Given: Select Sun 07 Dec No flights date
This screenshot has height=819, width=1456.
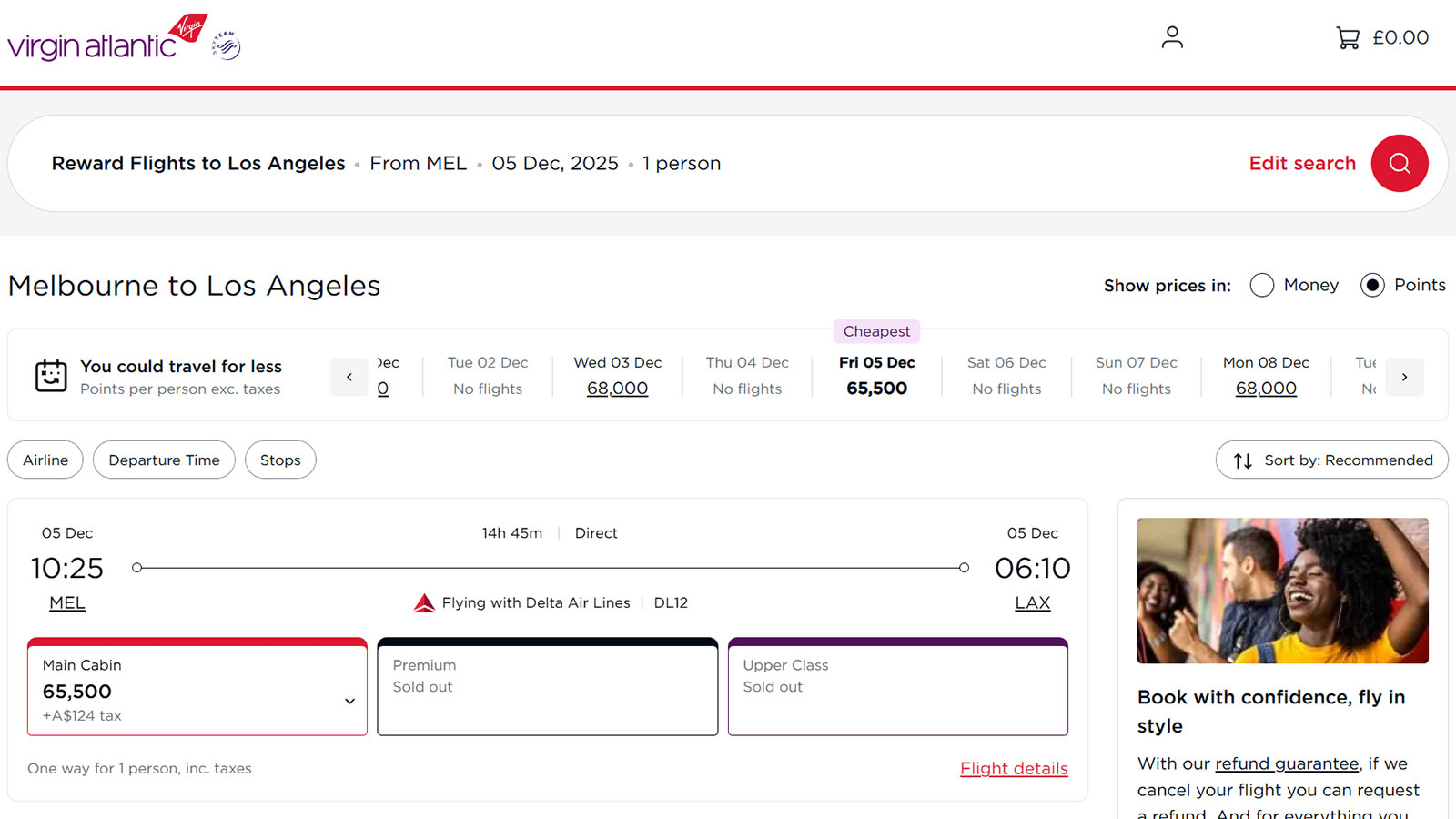Looking at the screenshot, I should (x=1137, y=376).
